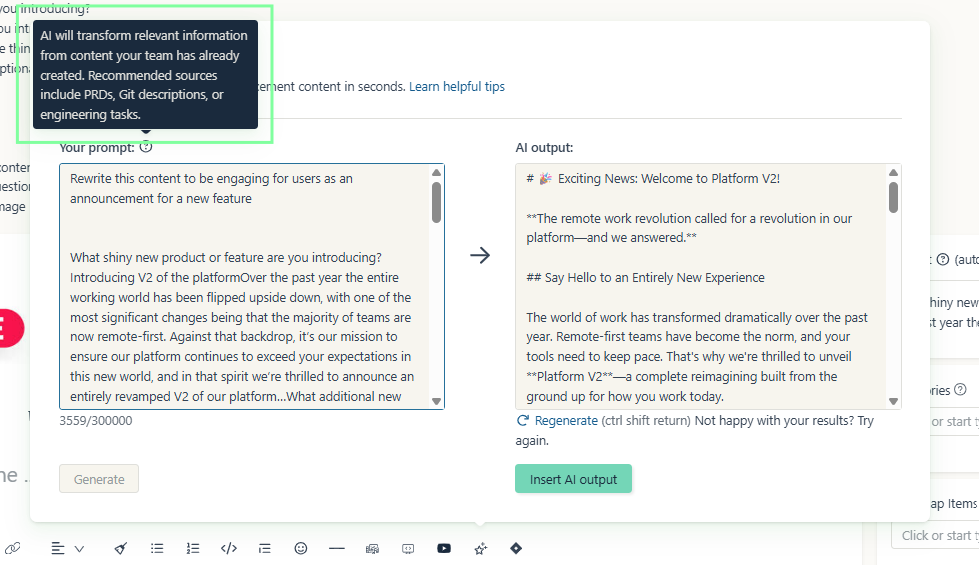Click the indent icon in toolbar

(x=265, y=548)
